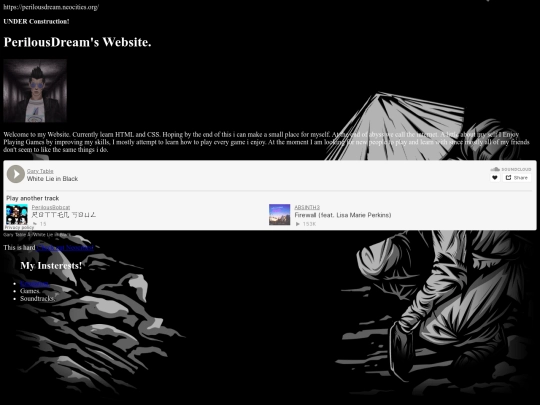
Task: Click the Share button in SoundCloud player
Action: [517, 178]
